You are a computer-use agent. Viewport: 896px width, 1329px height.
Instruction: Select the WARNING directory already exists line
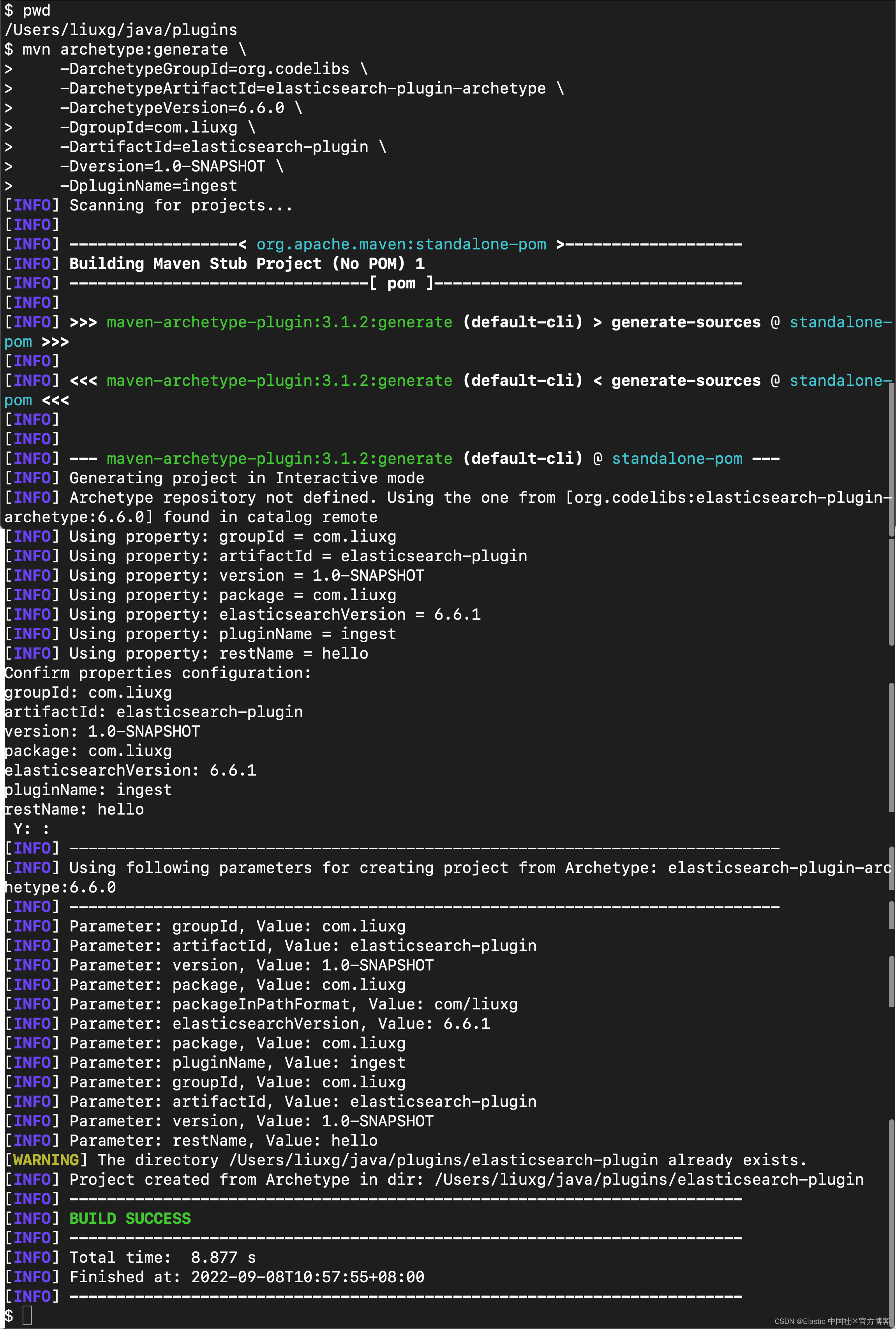click(x=400, y=1160)
